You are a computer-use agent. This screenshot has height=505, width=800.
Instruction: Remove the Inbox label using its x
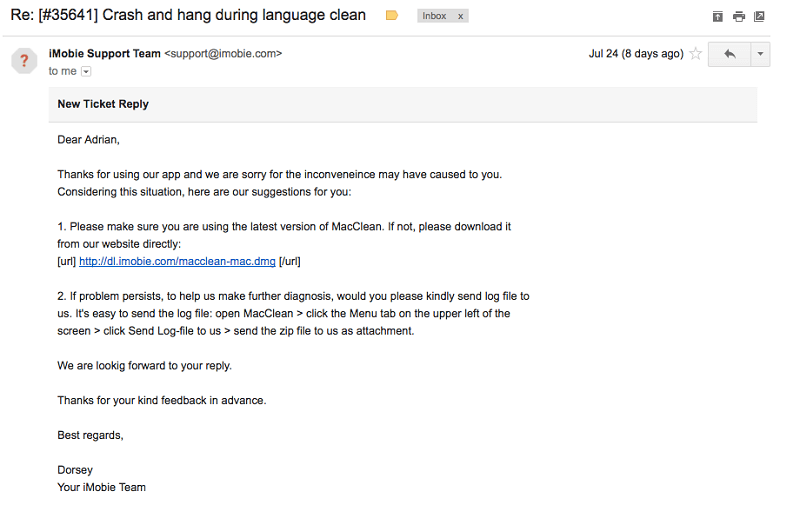click(460, 16)
